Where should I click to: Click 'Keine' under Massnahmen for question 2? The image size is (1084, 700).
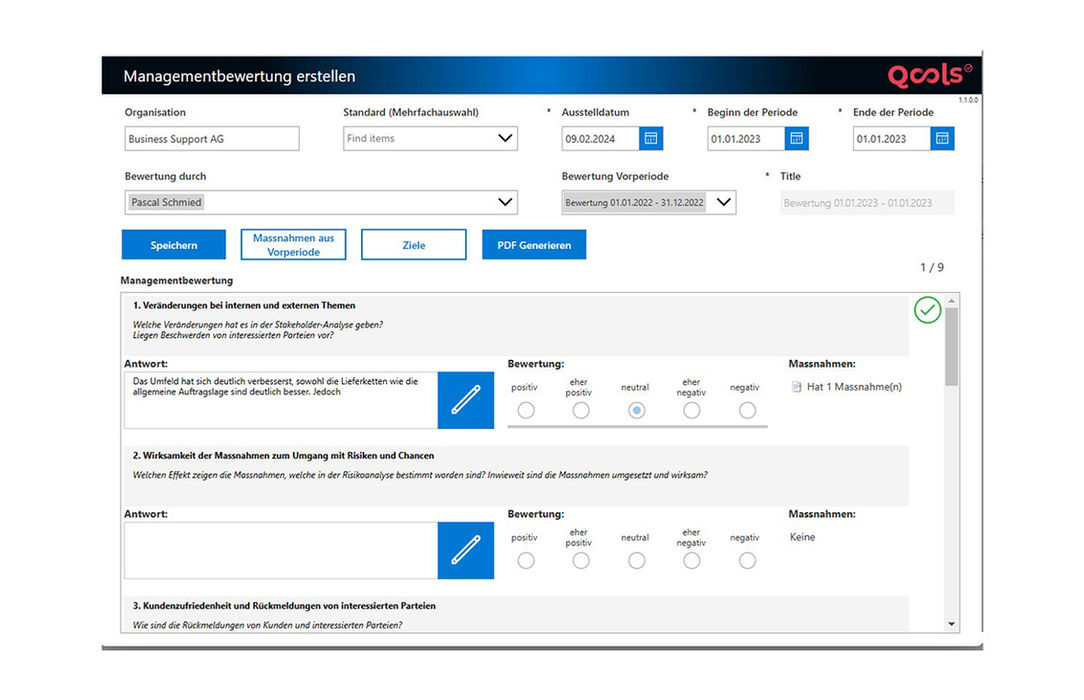(x=802, y=537)
